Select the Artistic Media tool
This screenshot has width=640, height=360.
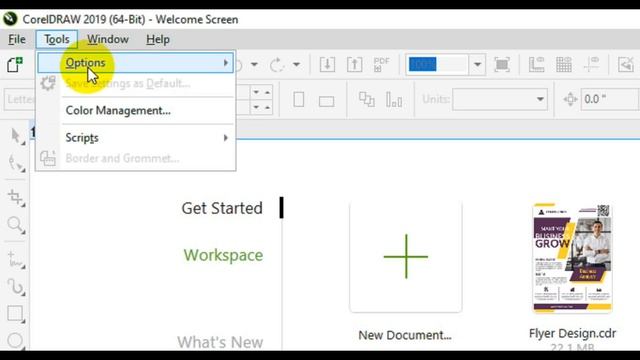click(16, 287)
